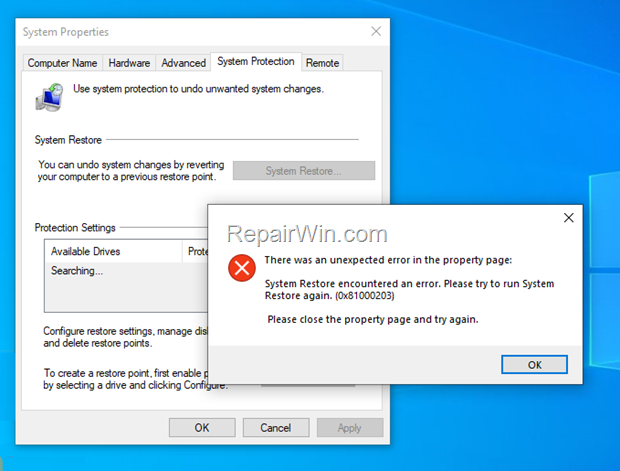
Task: Click 'Please close the property page' text
Action: pyautogui.click(x=373, y=319)
